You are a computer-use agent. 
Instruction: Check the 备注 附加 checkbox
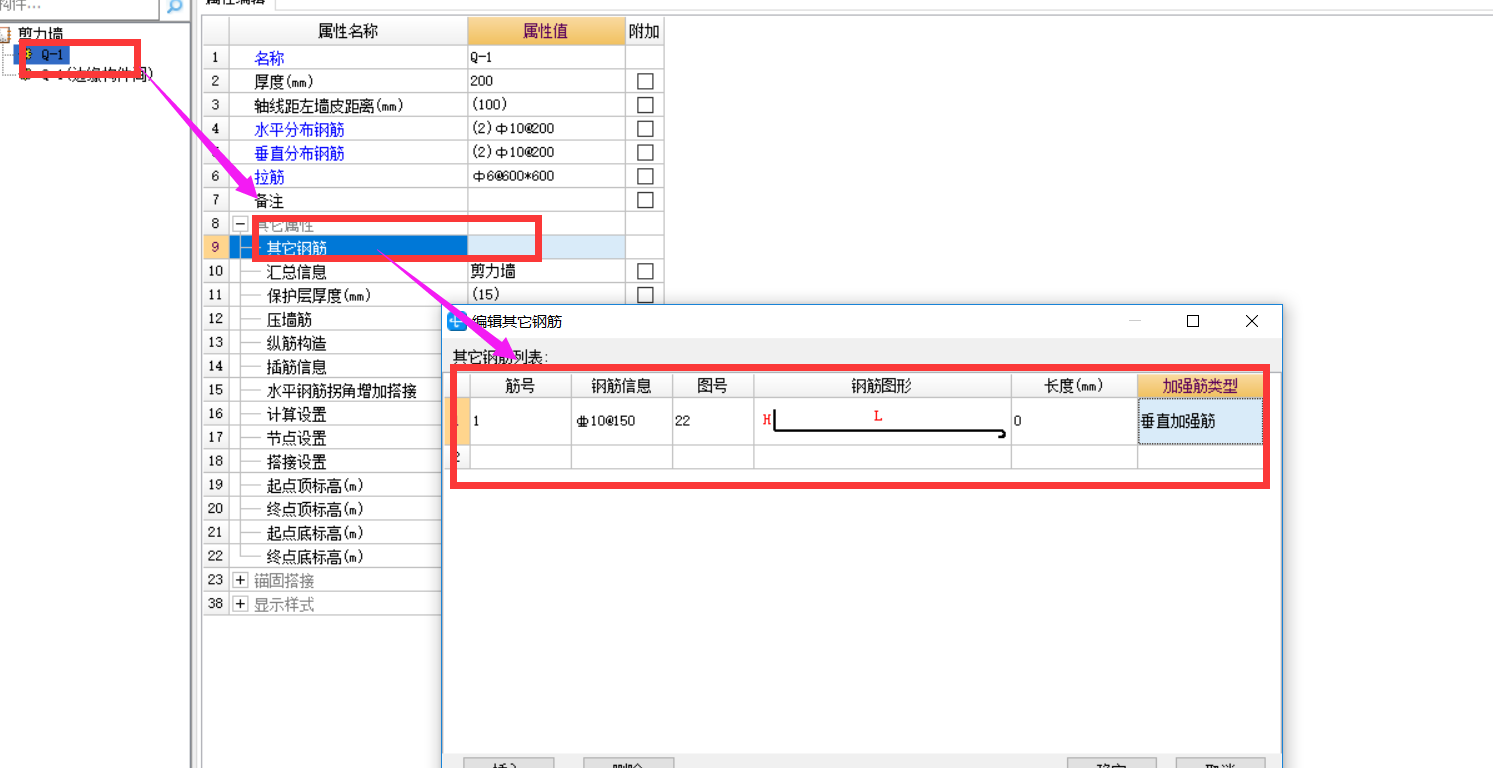tap(645, 200)
